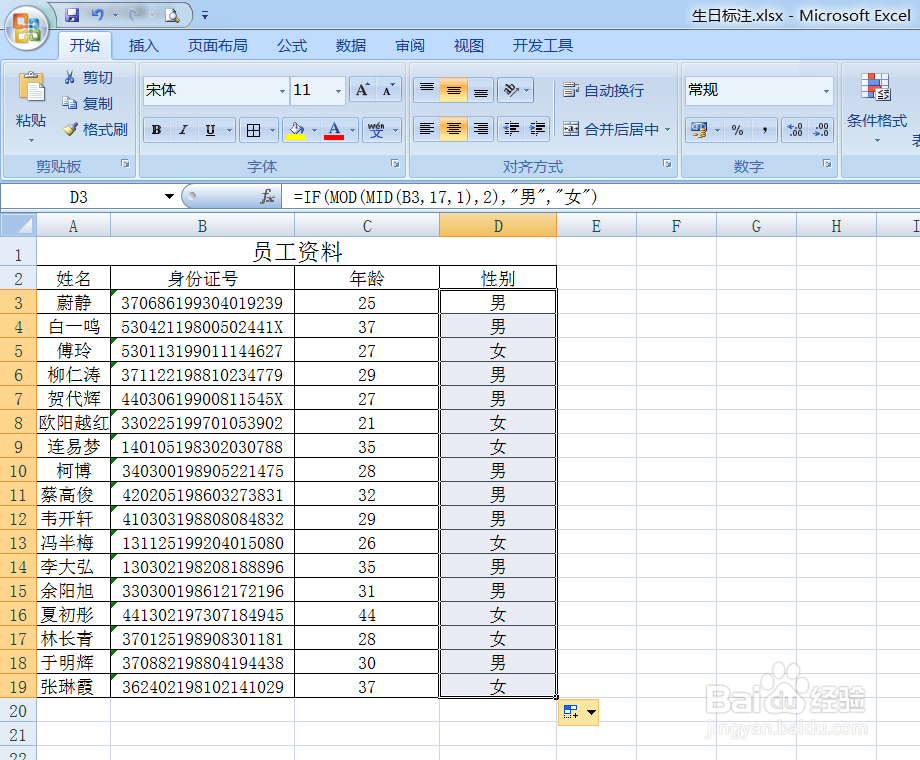This screenshot has height=760, width=920.
Task: Apply yellow fill color
Action: [x=296, y=130]
